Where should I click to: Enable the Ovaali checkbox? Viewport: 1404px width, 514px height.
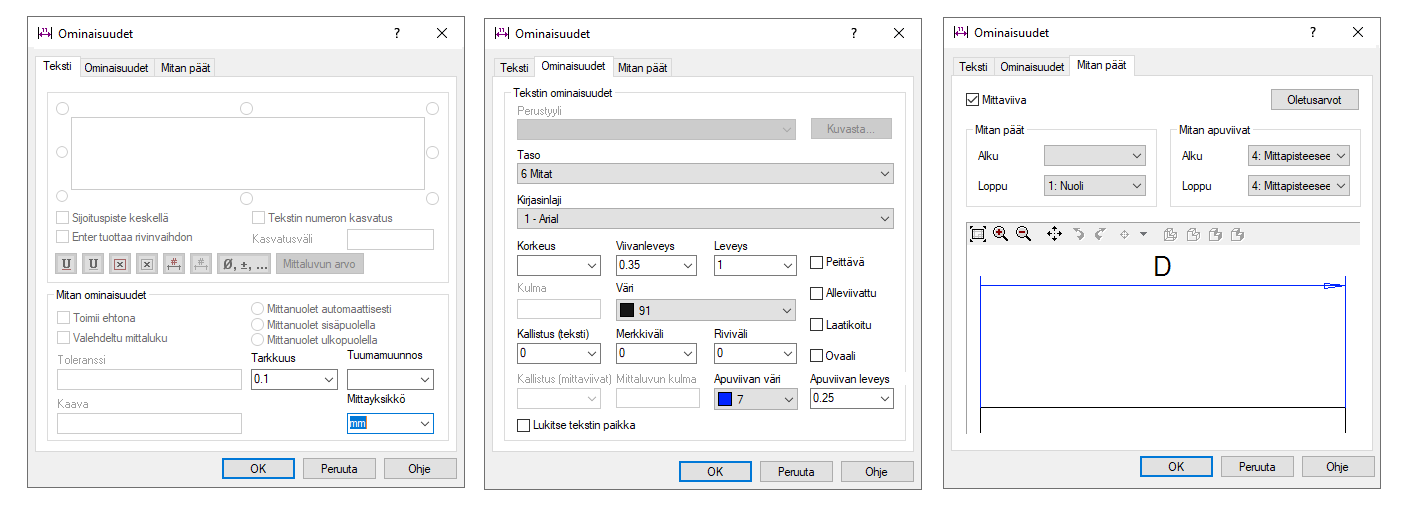[x=816, y=355]
